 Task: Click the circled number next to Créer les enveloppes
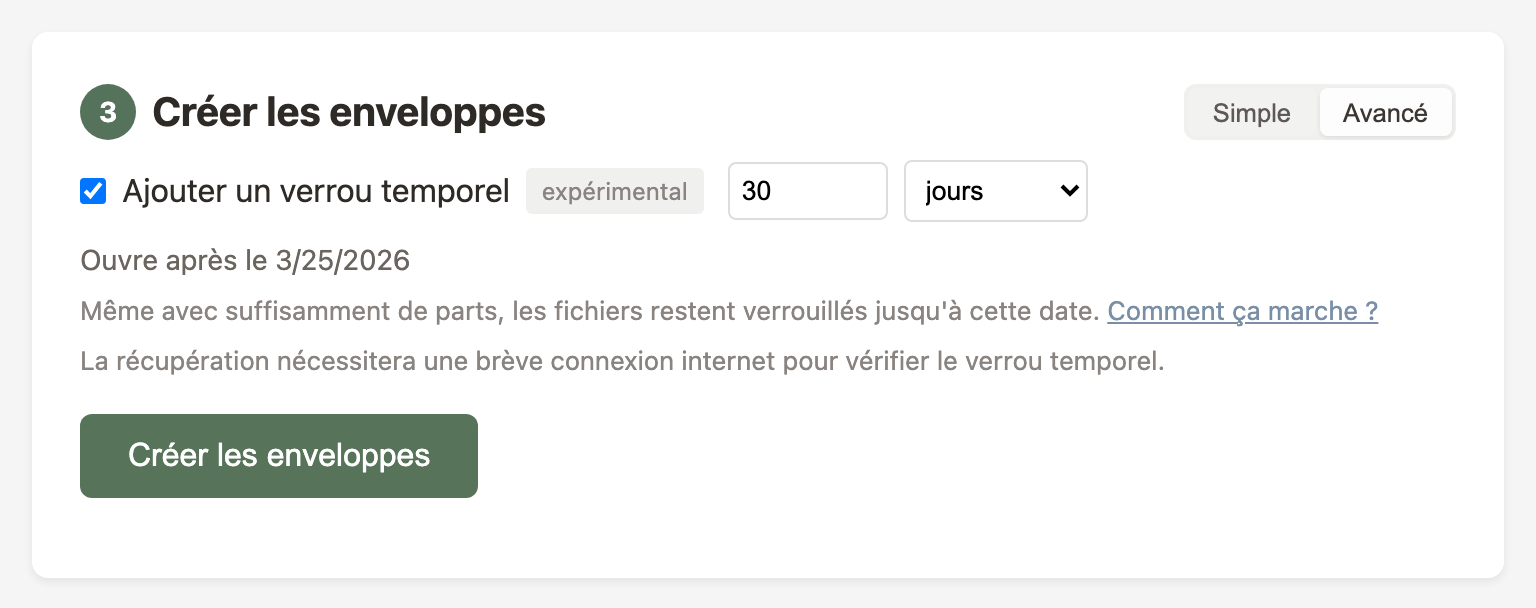[x=107, y=112]
